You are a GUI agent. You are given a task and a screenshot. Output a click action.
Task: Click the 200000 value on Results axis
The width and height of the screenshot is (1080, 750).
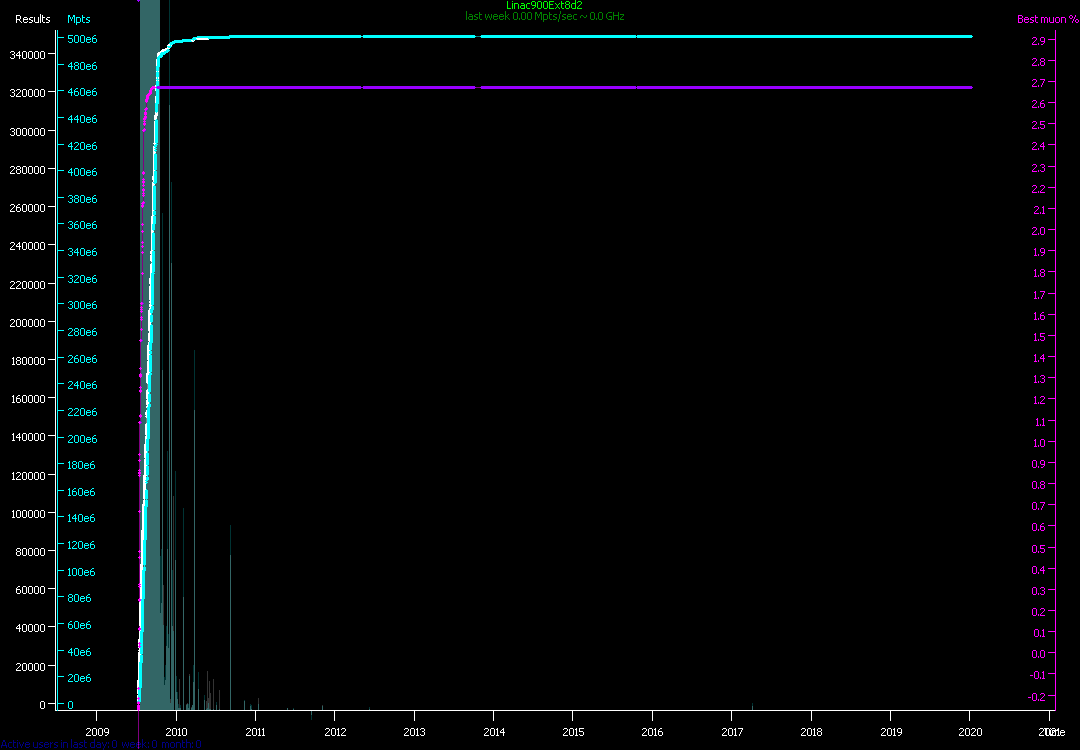tap(28, 323)
